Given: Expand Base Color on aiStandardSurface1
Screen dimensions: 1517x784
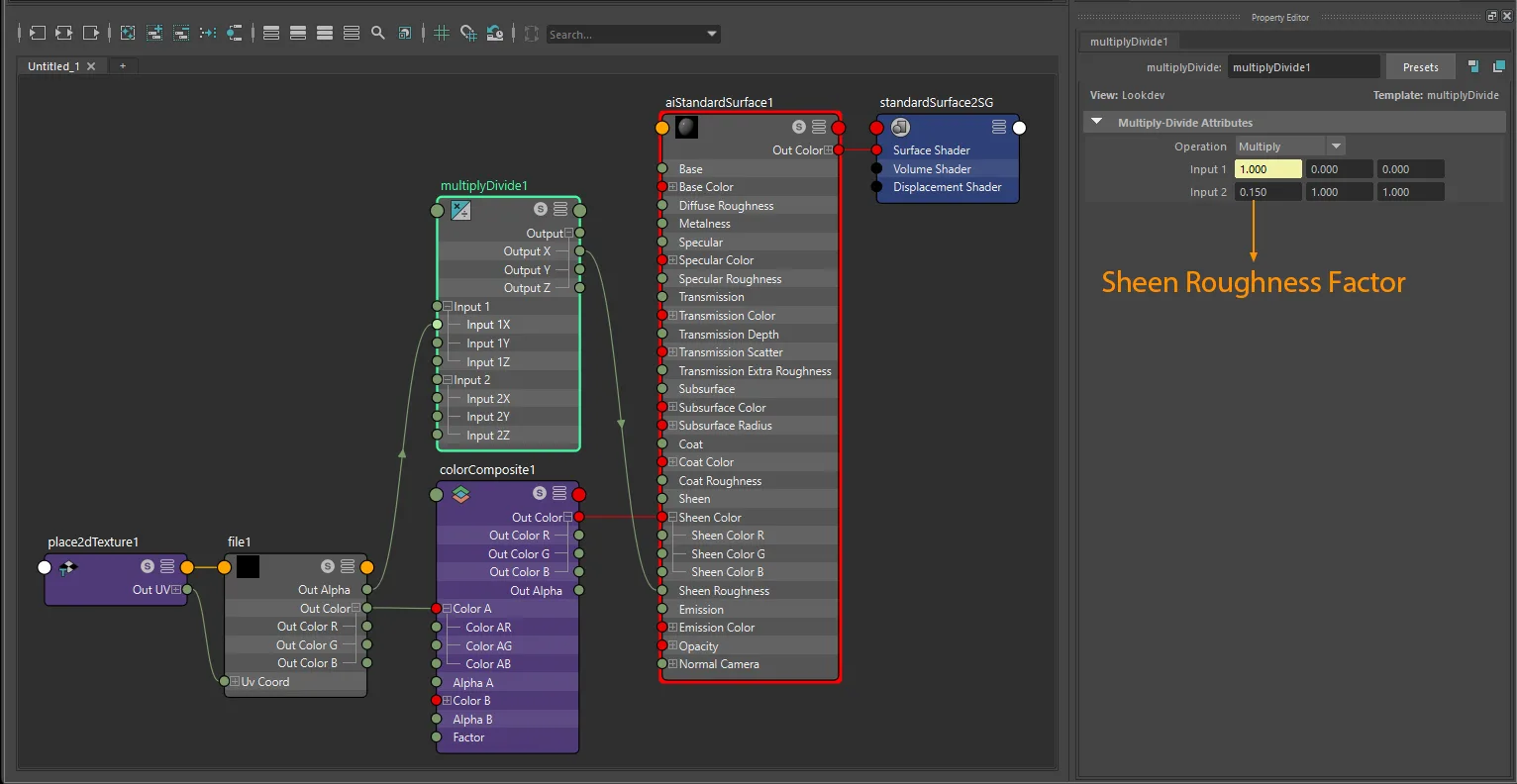Looking at the screenshot, I should coord(673,187).
